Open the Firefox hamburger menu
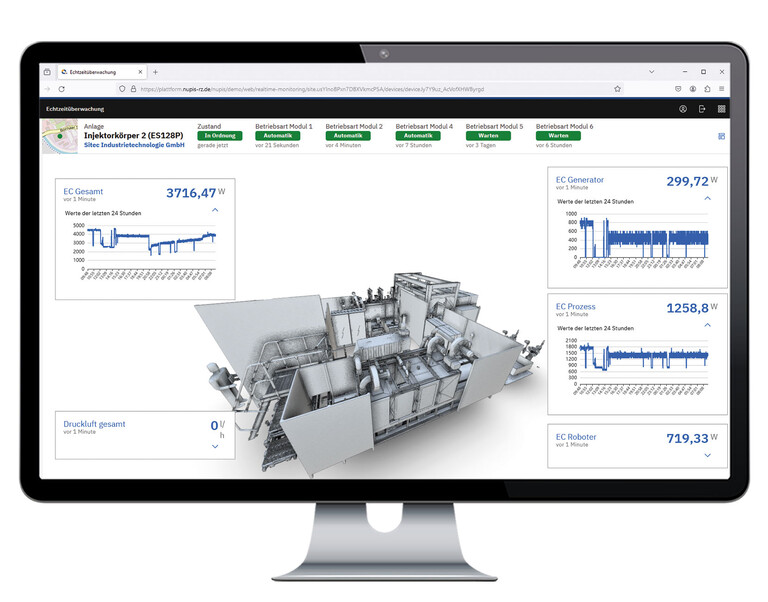The height and width of the screenshot is (602, 768). [722, 89]
